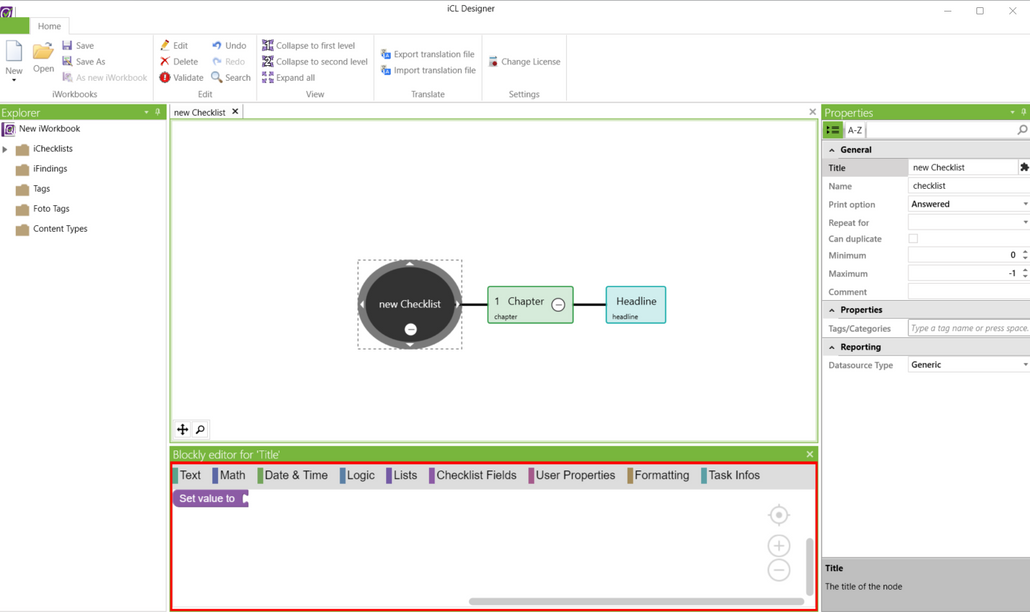Click the pan/move tool on canvas
The height and width of the screenshot is (612, 1030).
click(x=182, y=430)
